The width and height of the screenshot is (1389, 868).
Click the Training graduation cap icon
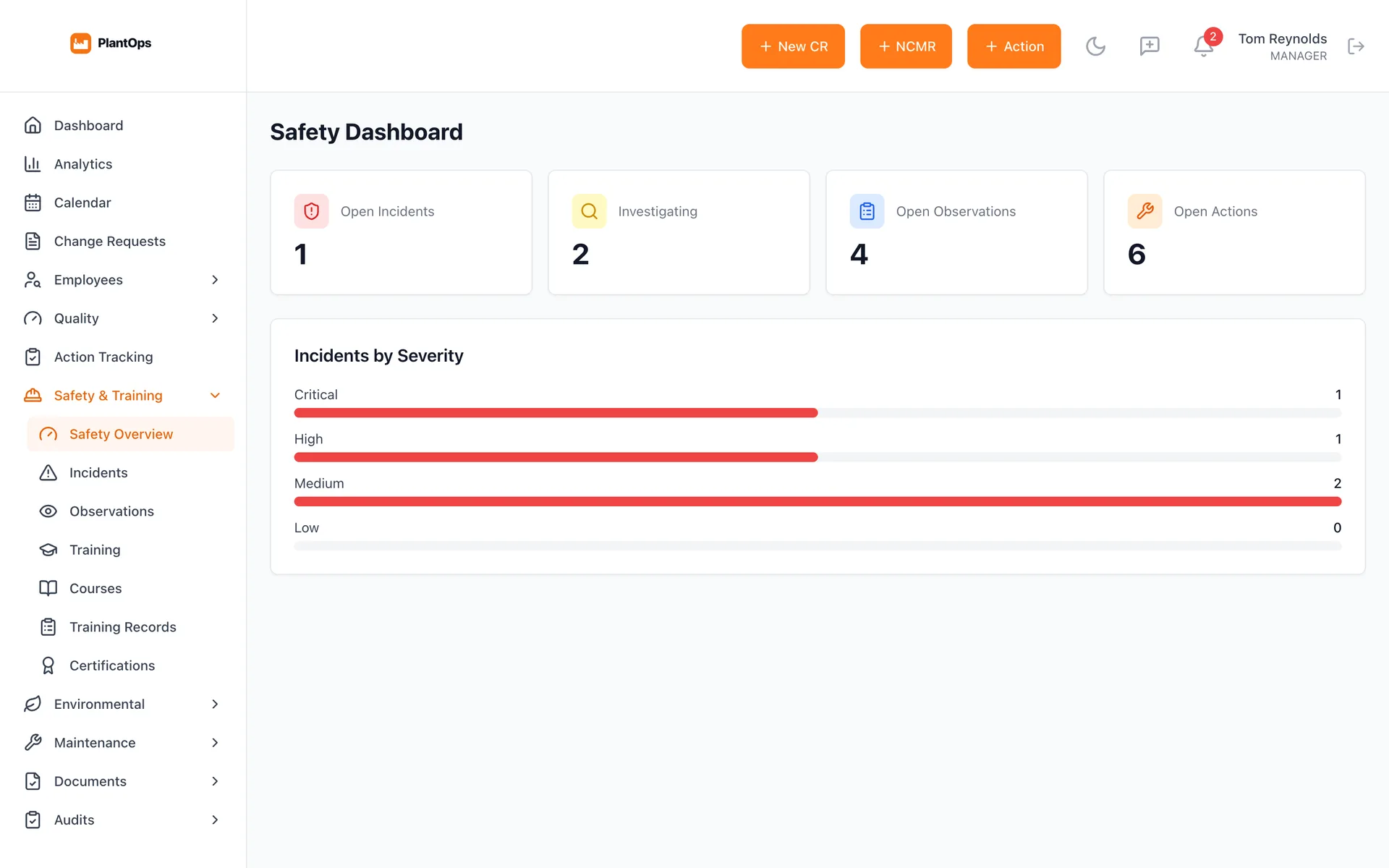click(x=48, y=550)
